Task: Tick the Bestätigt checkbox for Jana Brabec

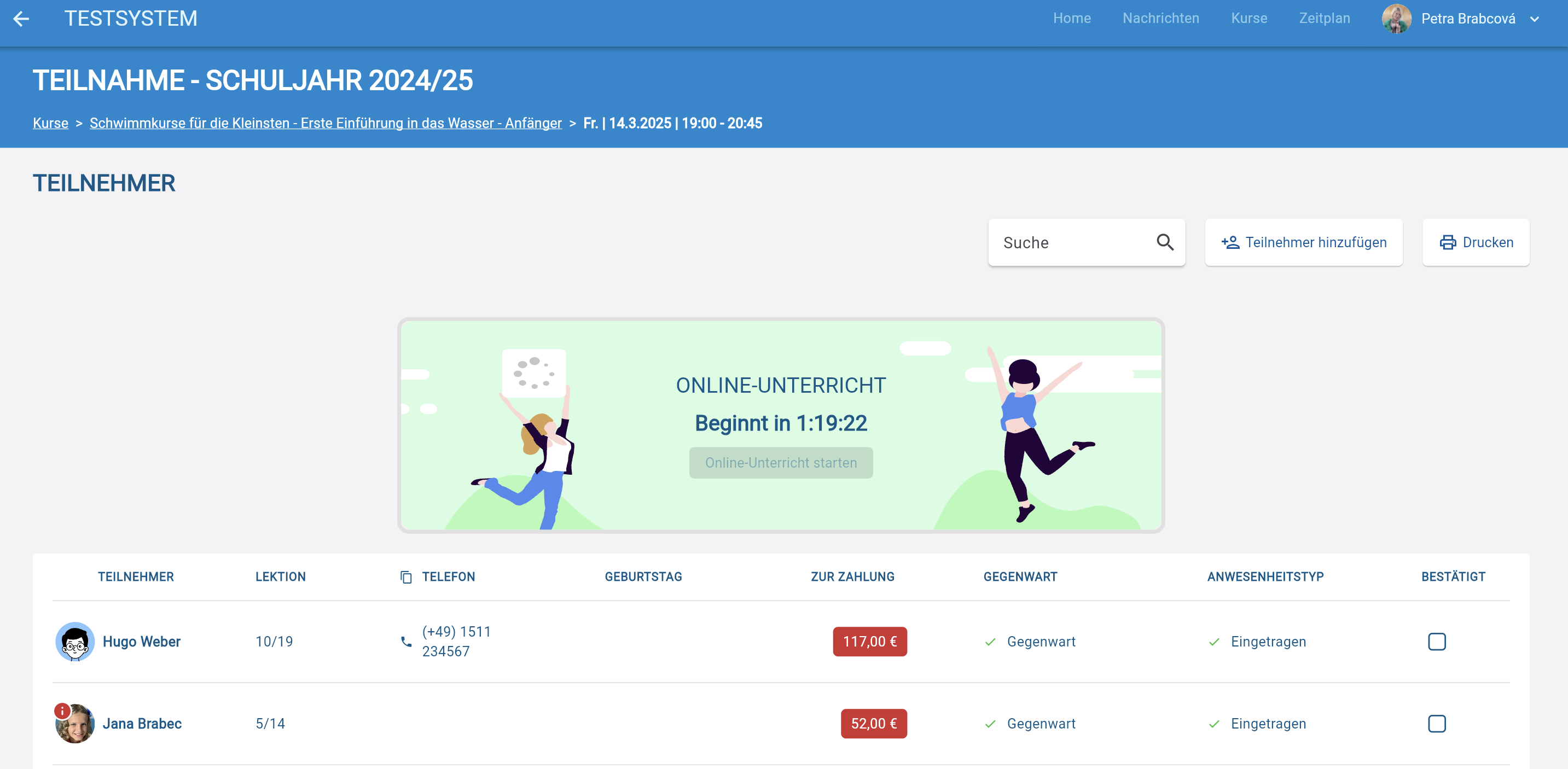Action: [x=1437, y=724]
